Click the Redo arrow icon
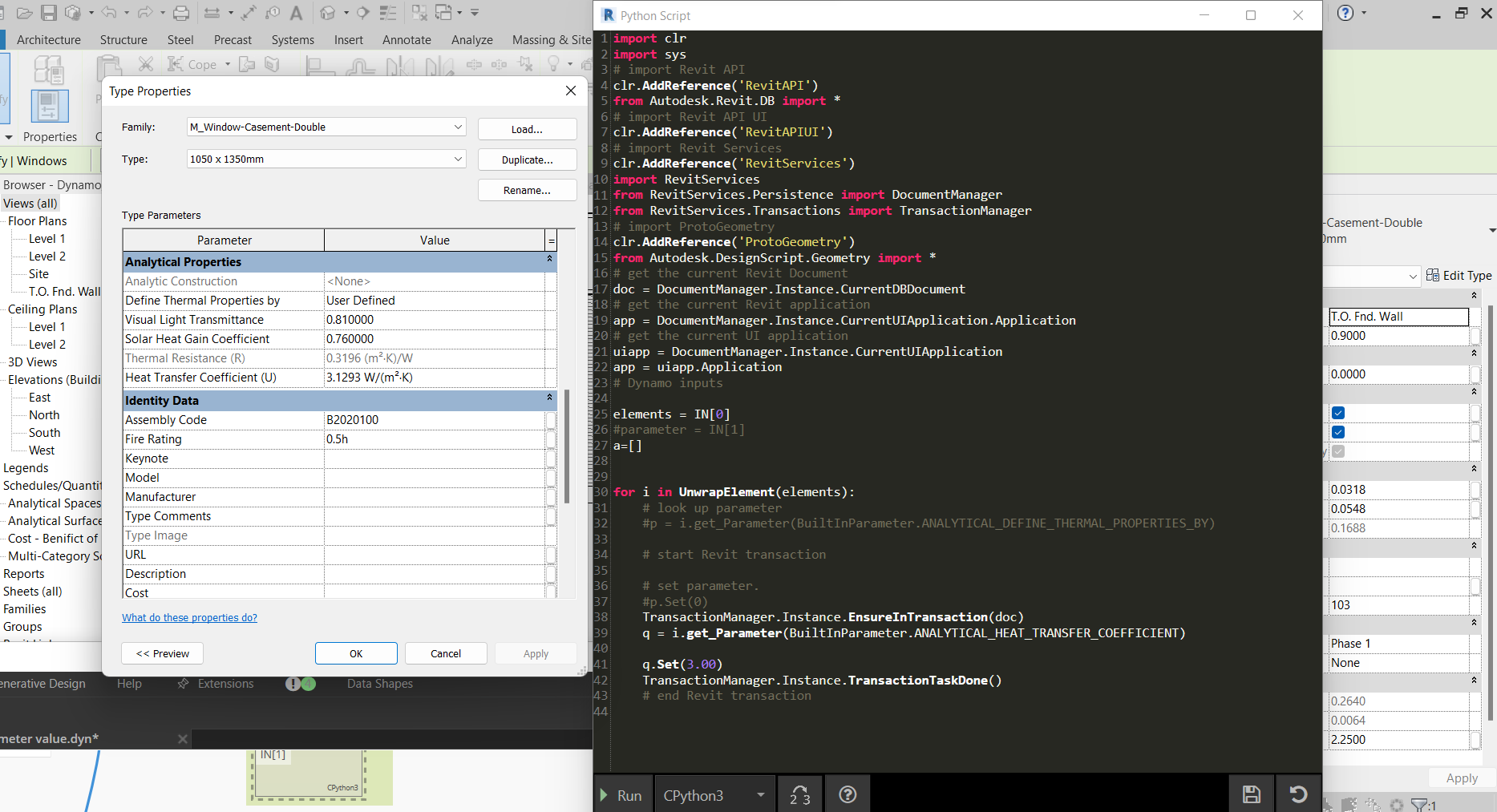1497x812 pixels. tap(145, 13)
